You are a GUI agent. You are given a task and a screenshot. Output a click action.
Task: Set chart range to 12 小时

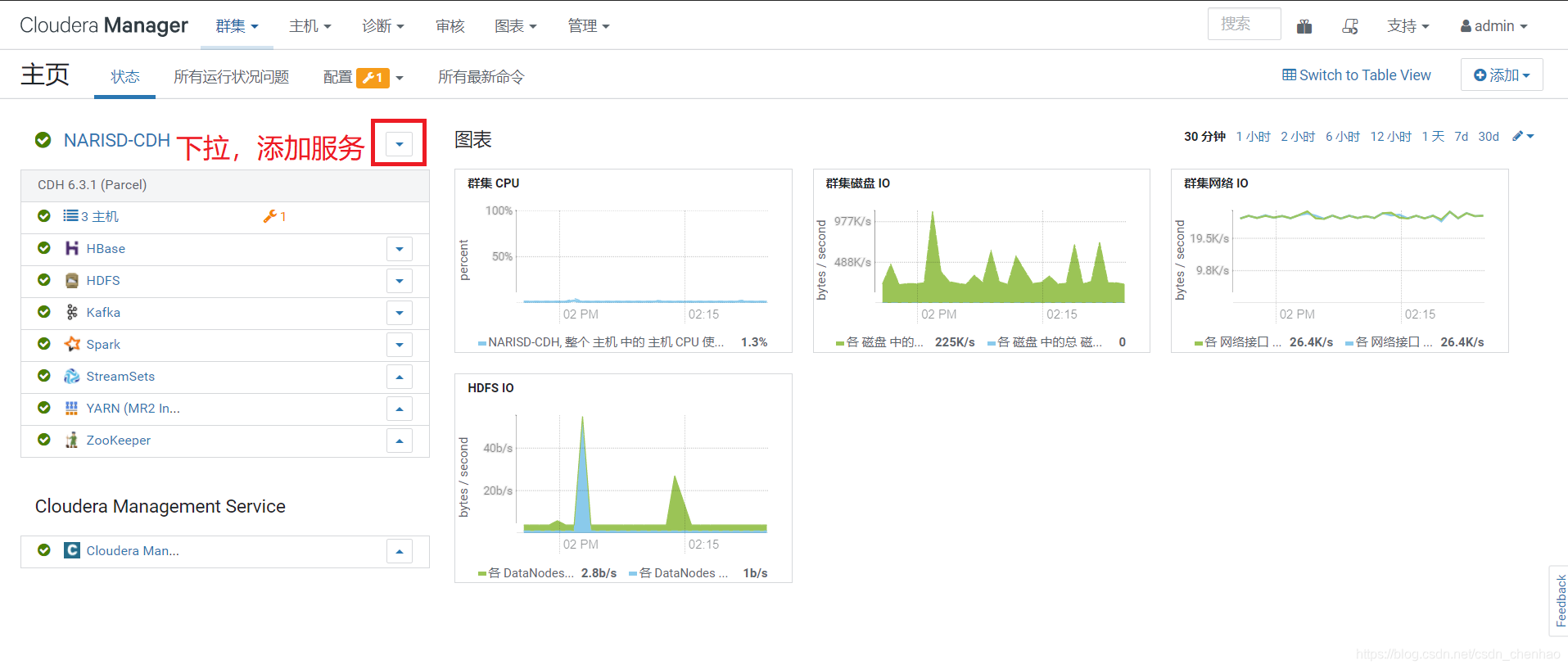[1391, 137]
